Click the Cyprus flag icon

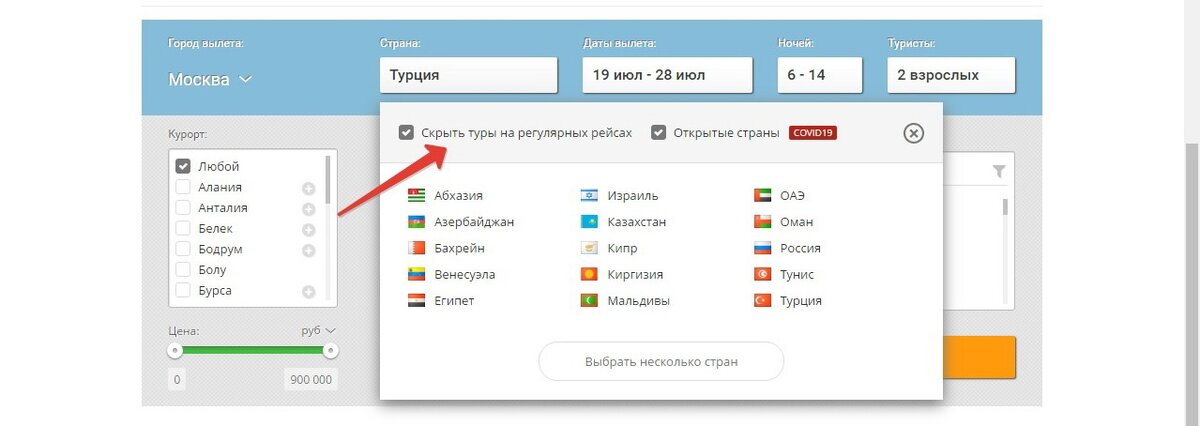(x=589, y=248)
